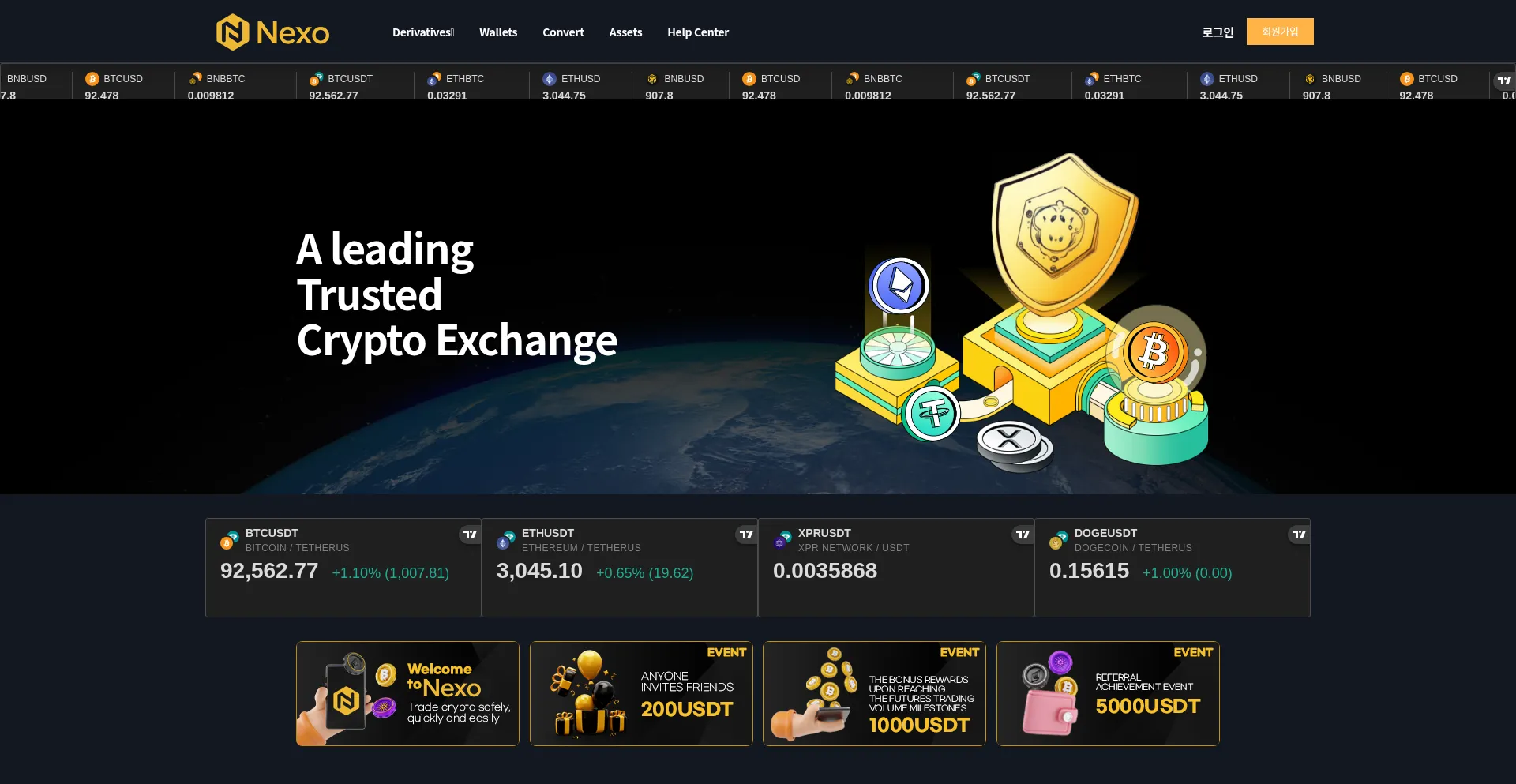Open the referral 5000USDT event banner

click(1108, 693)
